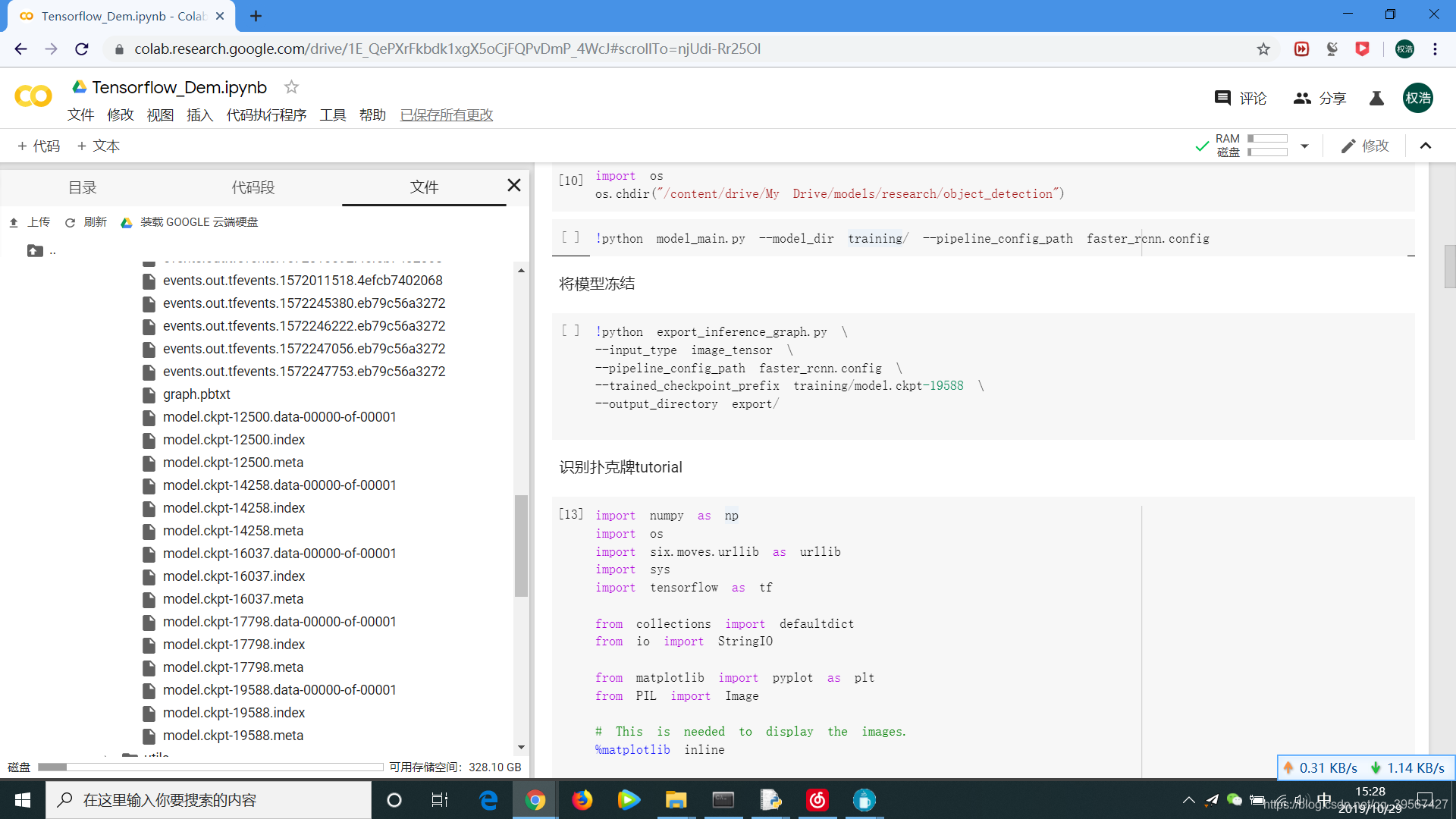
Task: Select the graph.pbtxt file
Action: (196, 394)
